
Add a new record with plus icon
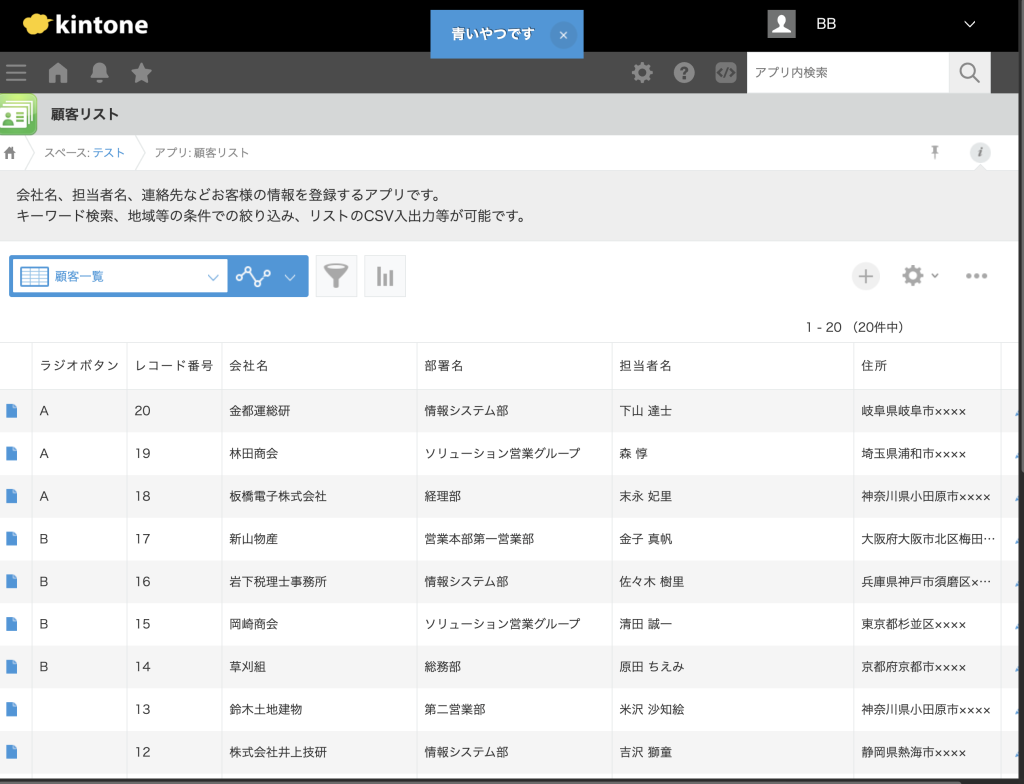click(865, 277)
